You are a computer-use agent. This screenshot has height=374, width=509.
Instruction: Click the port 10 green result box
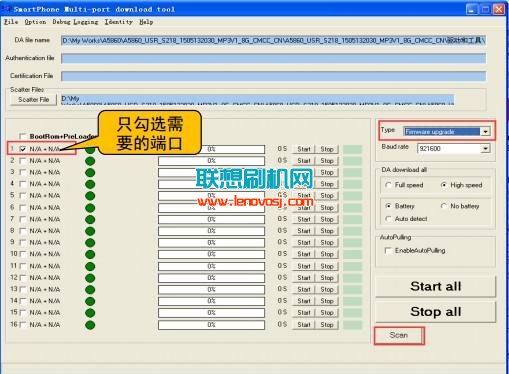click(x=352, y=254)
